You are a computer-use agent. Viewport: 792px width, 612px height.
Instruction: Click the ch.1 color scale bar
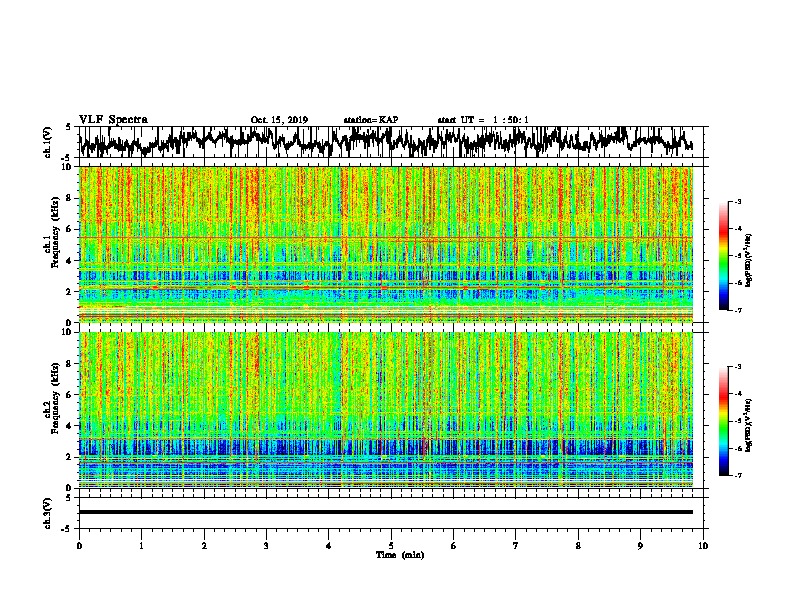(x=723, y=256)
